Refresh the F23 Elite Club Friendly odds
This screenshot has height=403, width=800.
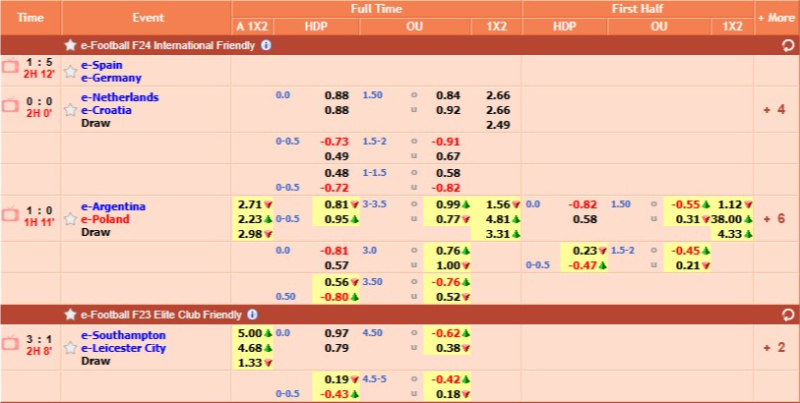[x=788, y=314]
